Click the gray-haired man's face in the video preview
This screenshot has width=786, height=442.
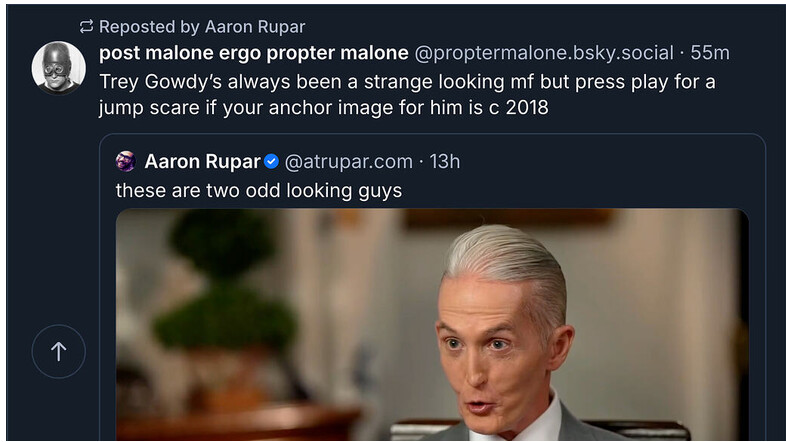tap(495, 351)
